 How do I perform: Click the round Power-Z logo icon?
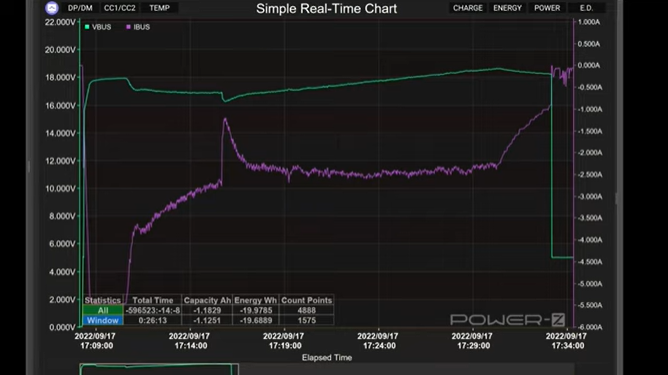point(52,8)
